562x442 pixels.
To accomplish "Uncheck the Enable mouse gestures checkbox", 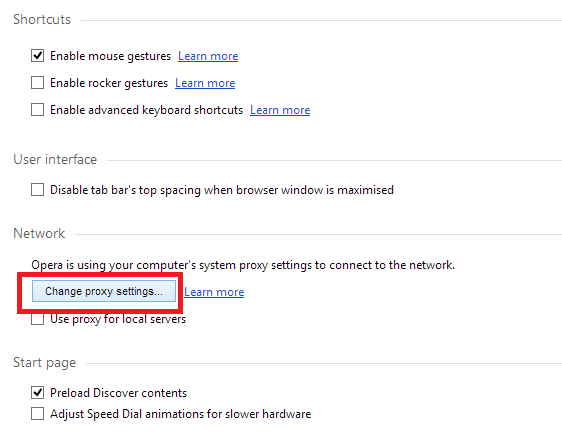I will tap(37, 56).
